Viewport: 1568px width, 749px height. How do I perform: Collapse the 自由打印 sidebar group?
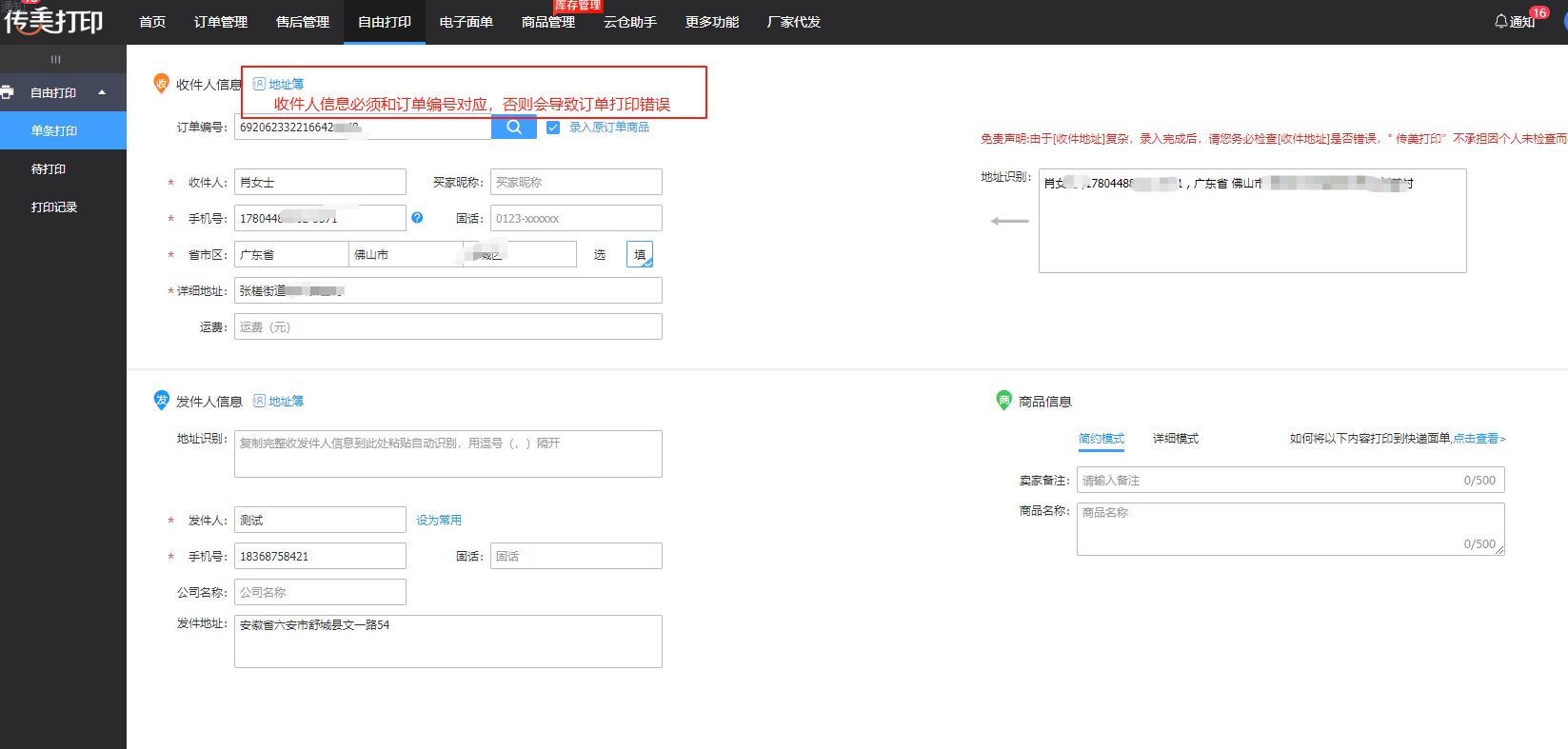102,92
